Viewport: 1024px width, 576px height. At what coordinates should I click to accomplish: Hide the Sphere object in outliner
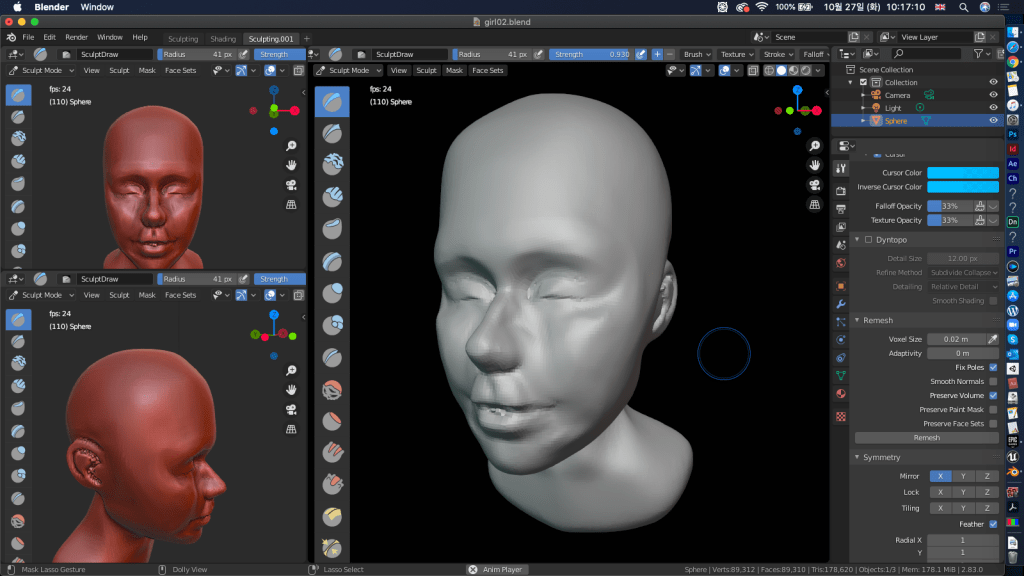(993, 121)
